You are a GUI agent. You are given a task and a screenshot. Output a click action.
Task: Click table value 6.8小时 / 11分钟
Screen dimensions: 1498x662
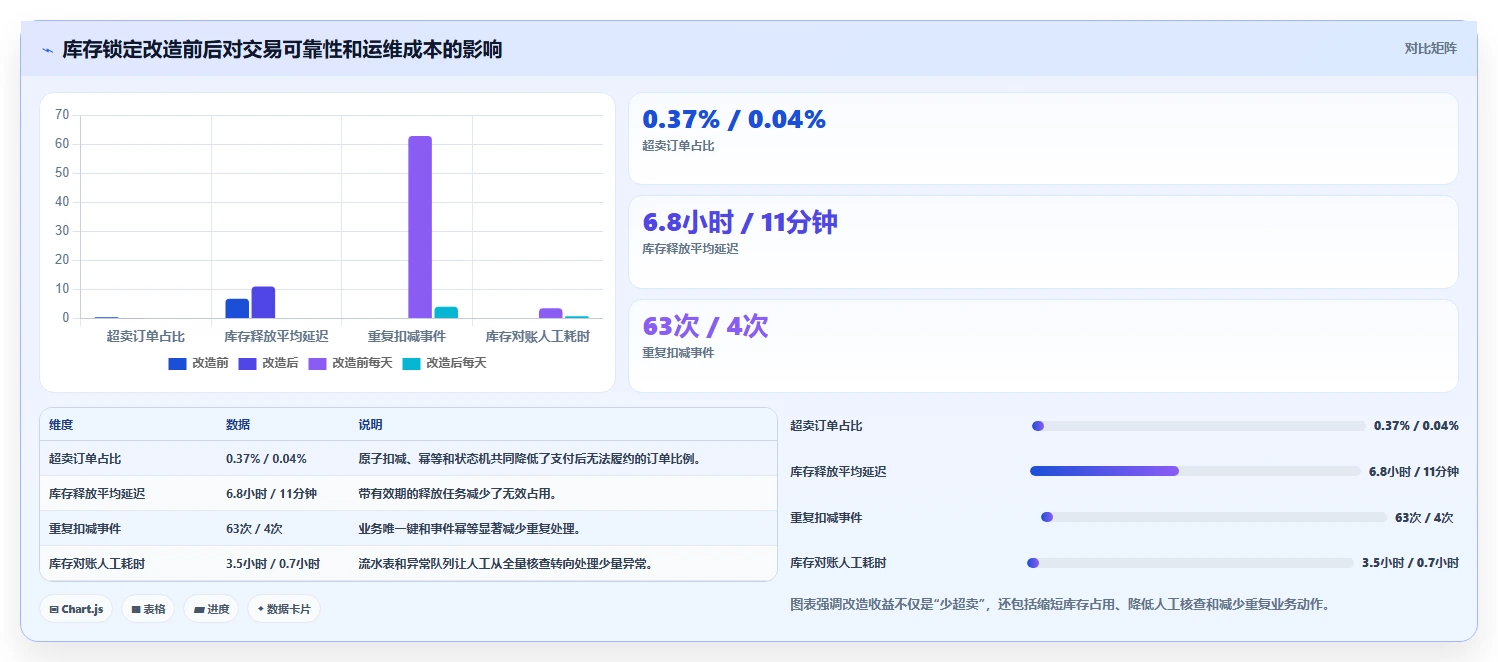point(272,494)
